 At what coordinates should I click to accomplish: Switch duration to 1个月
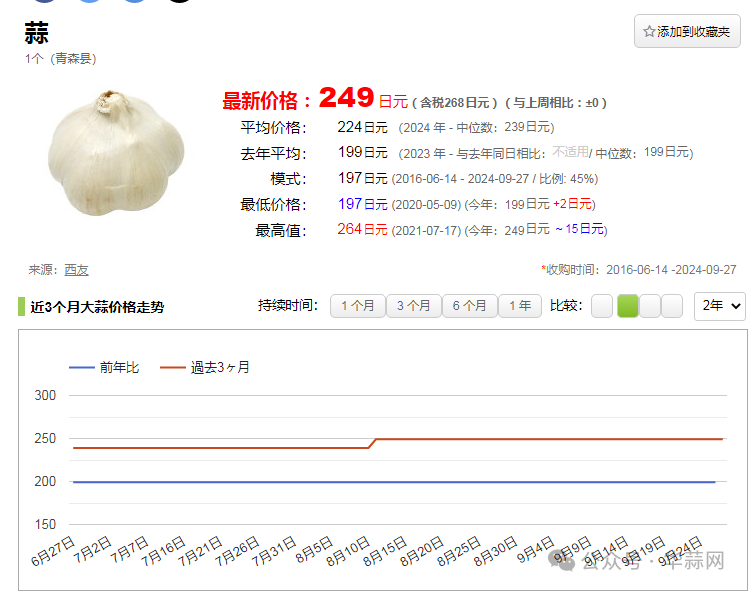tap(357, 306)
